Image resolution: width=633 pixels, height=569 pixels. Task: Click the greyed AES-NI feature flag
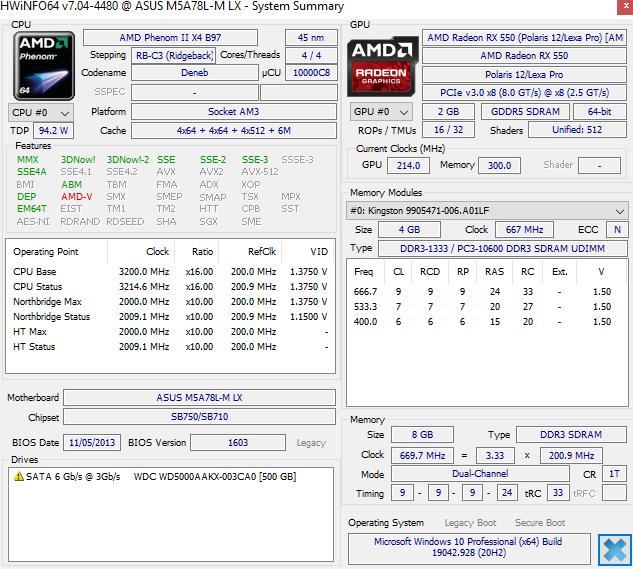coord(33,222)
